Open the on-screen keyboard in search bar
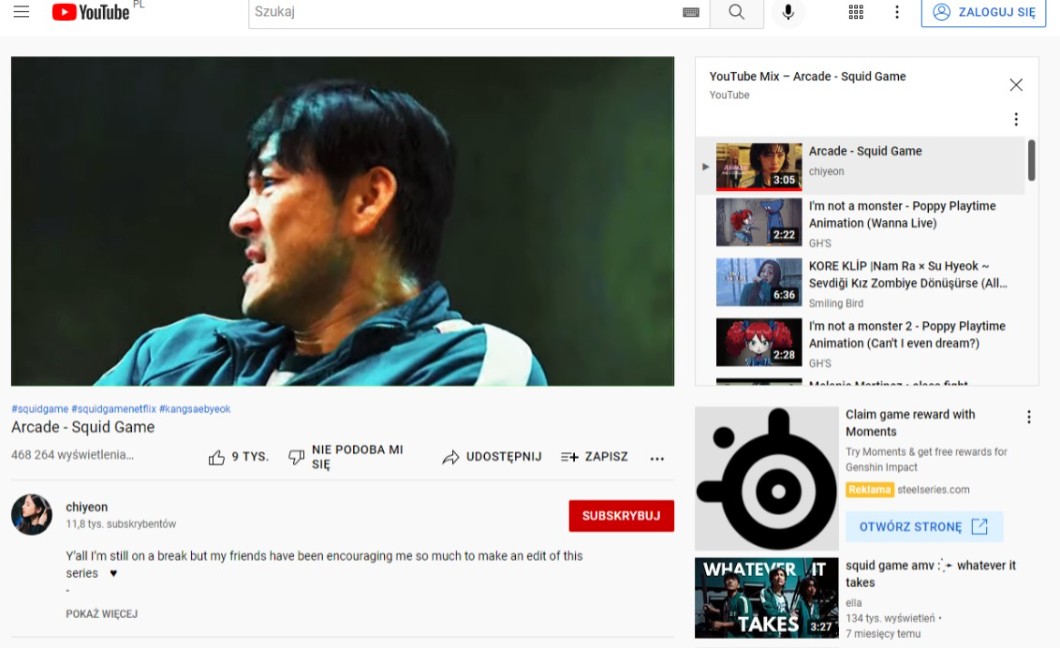 click(x=691, y=12)
